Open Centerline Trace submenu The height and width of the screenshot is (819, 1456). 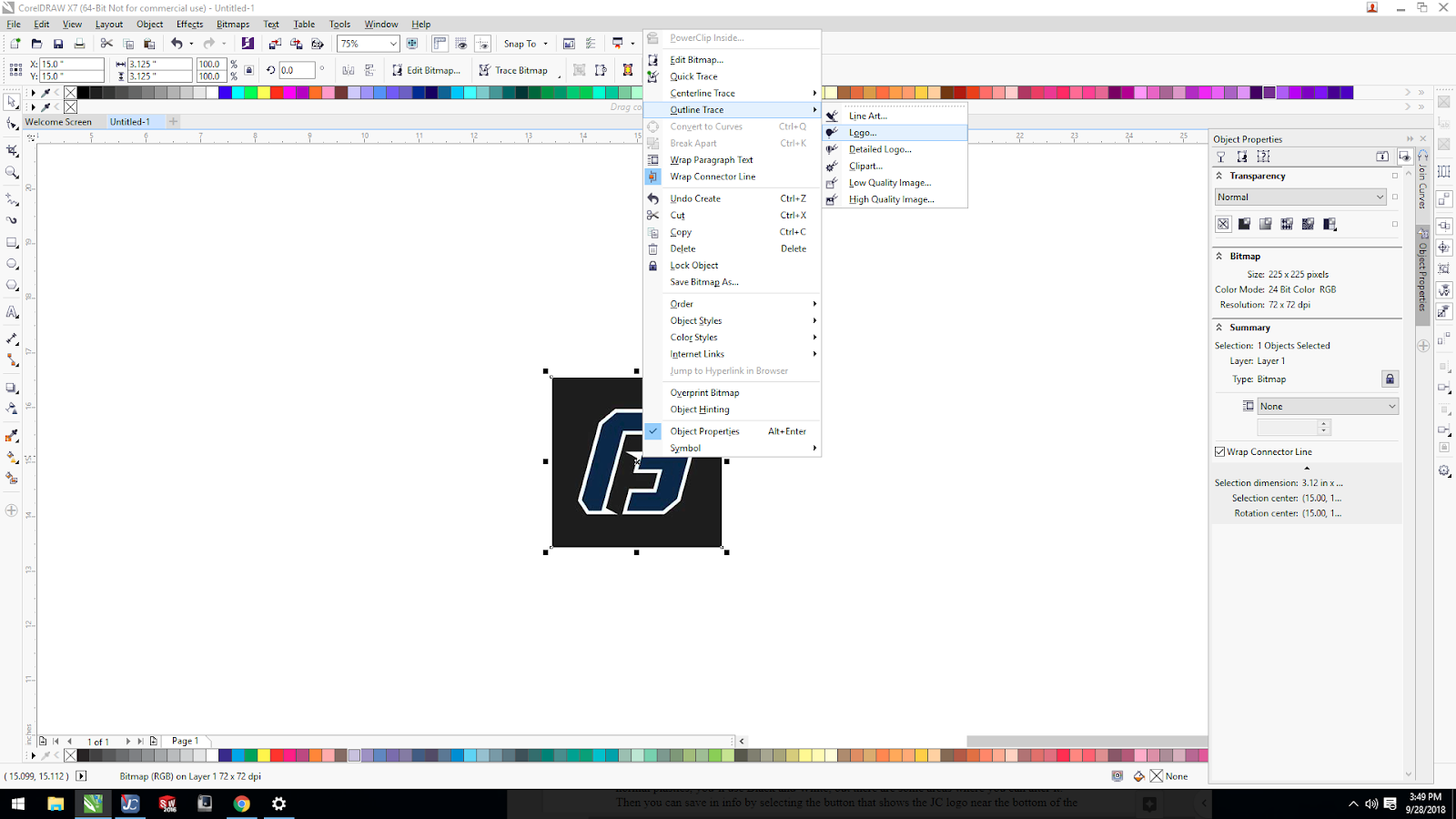[732, 93]
